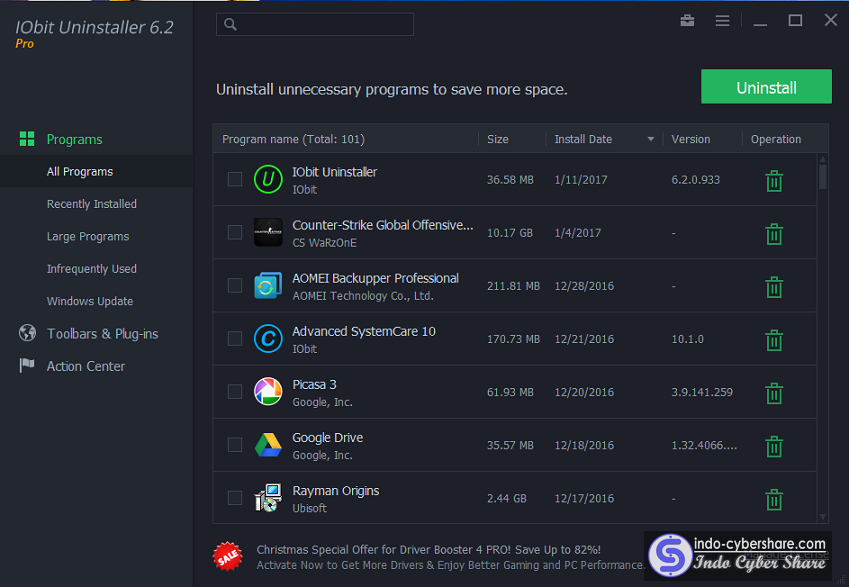Open the hamburger options menu
Viewport: 849px width, 587px height.
(x=722, y=21)
